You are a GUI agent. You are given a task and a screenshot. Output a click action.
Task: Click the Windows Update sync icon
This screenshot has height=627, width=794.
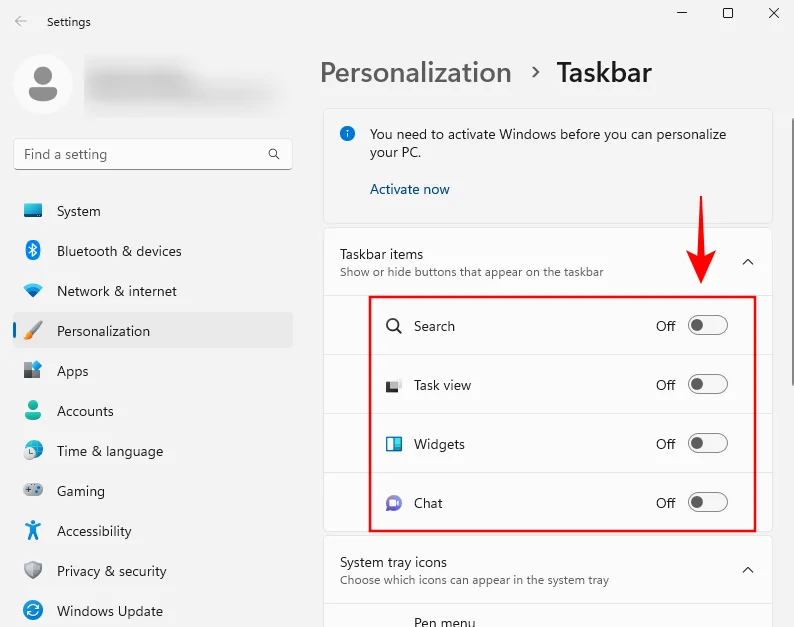(33, 610)
